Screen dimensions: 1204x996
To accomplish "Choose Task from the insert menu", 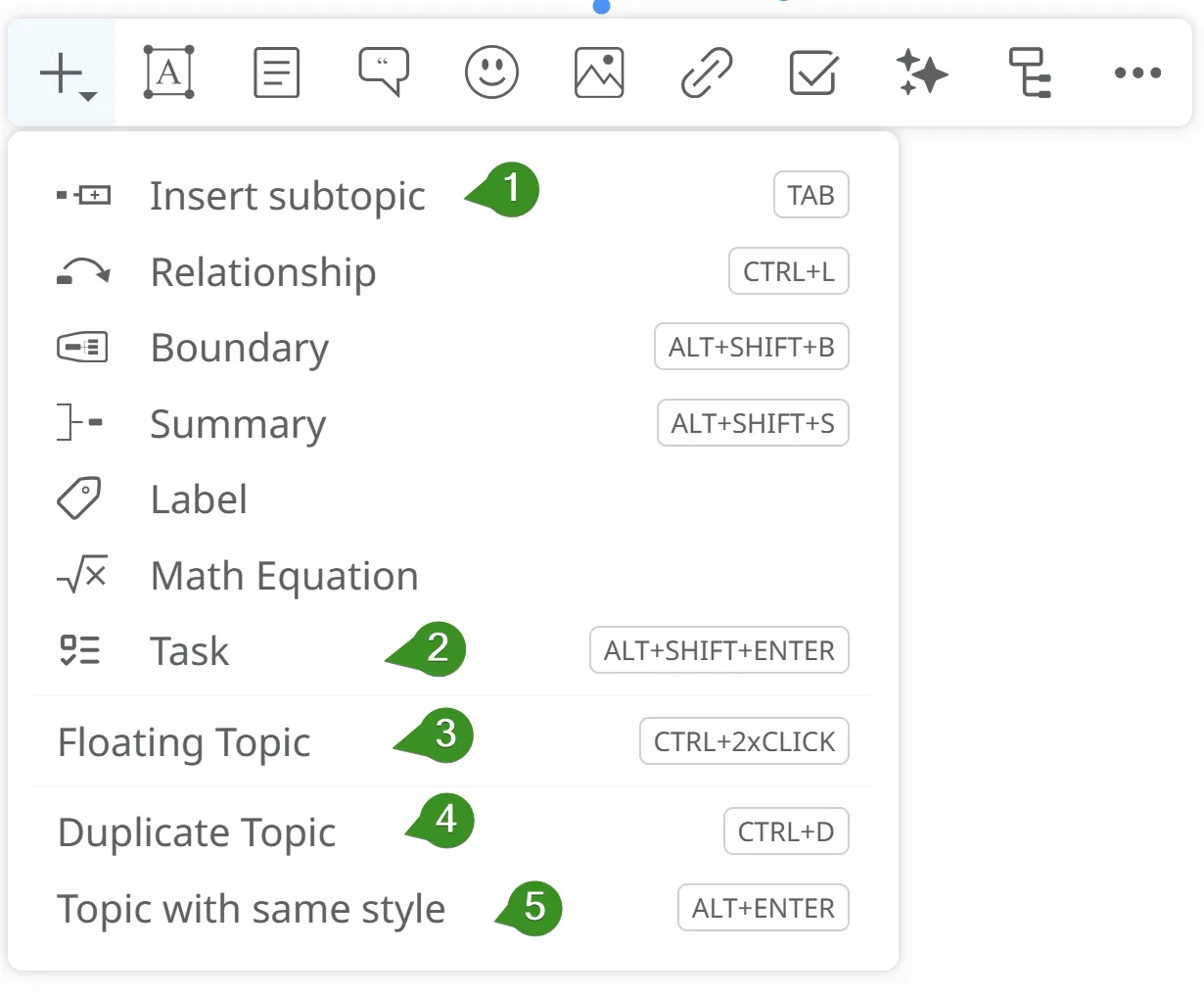I will click(x=189, y=651).
